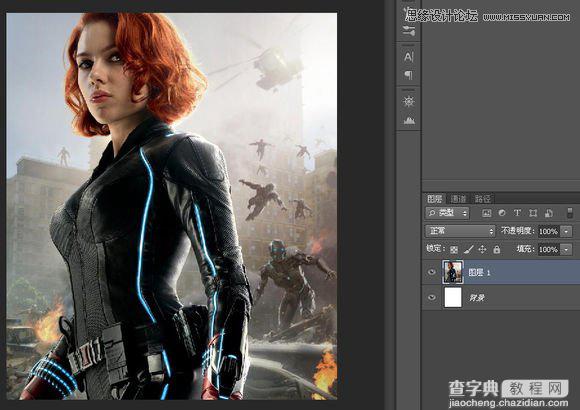Lock image pixels brush icon
Image resolution: width=580 pixels, height=410 pixels.
[468, 249]
